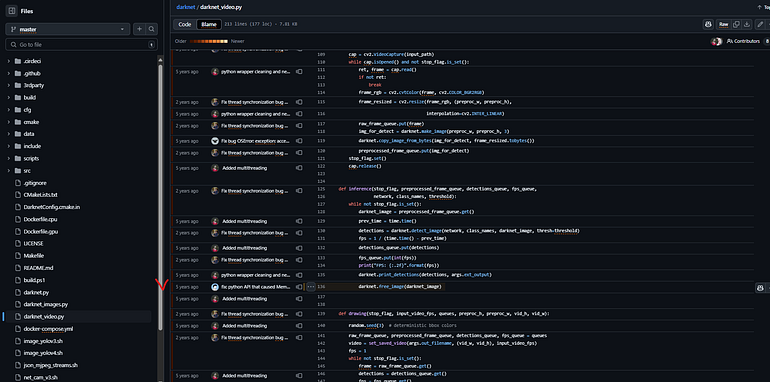Collapse the Files side panel icon
770x382 pixels.
12,11
